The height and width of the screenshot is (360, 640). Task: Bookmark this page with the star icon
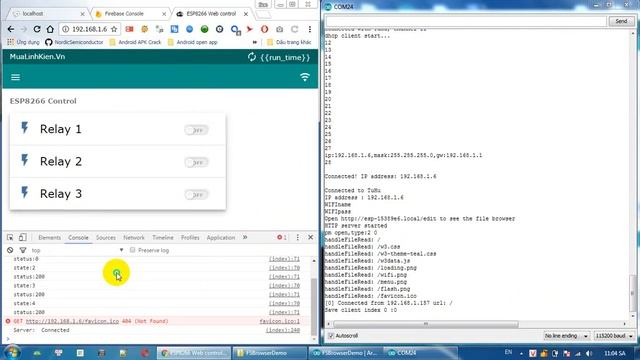(x=114, y=29)
